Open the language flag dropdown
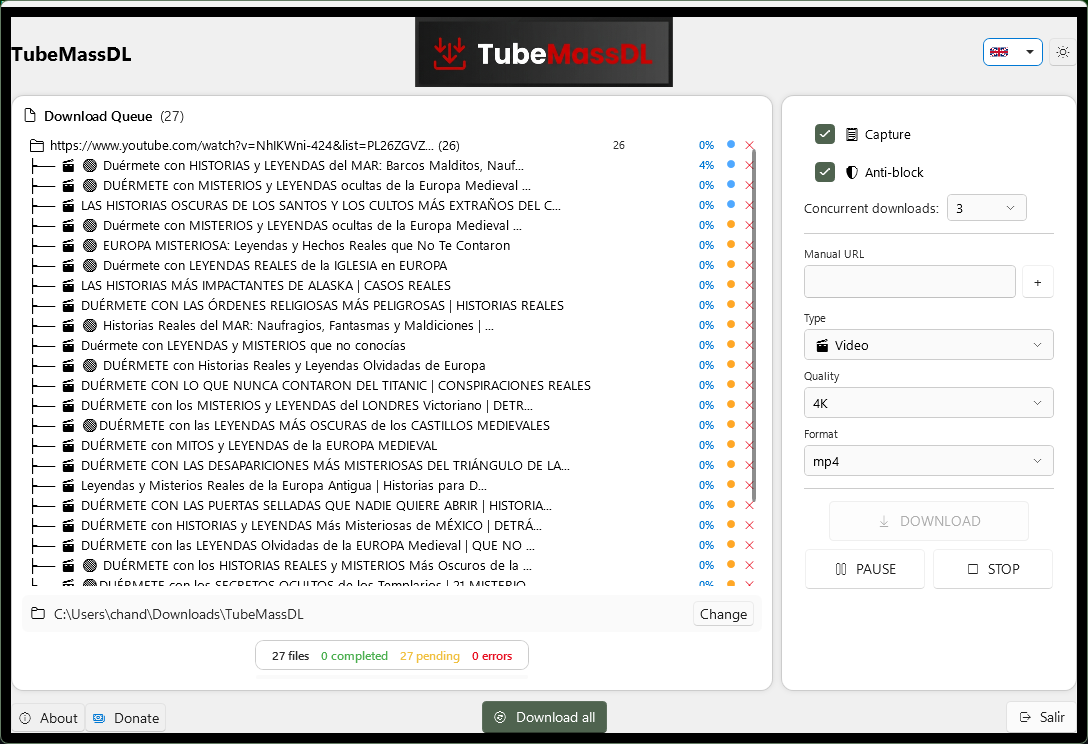The image size is (1088, 744). (x=1012, y=52)
